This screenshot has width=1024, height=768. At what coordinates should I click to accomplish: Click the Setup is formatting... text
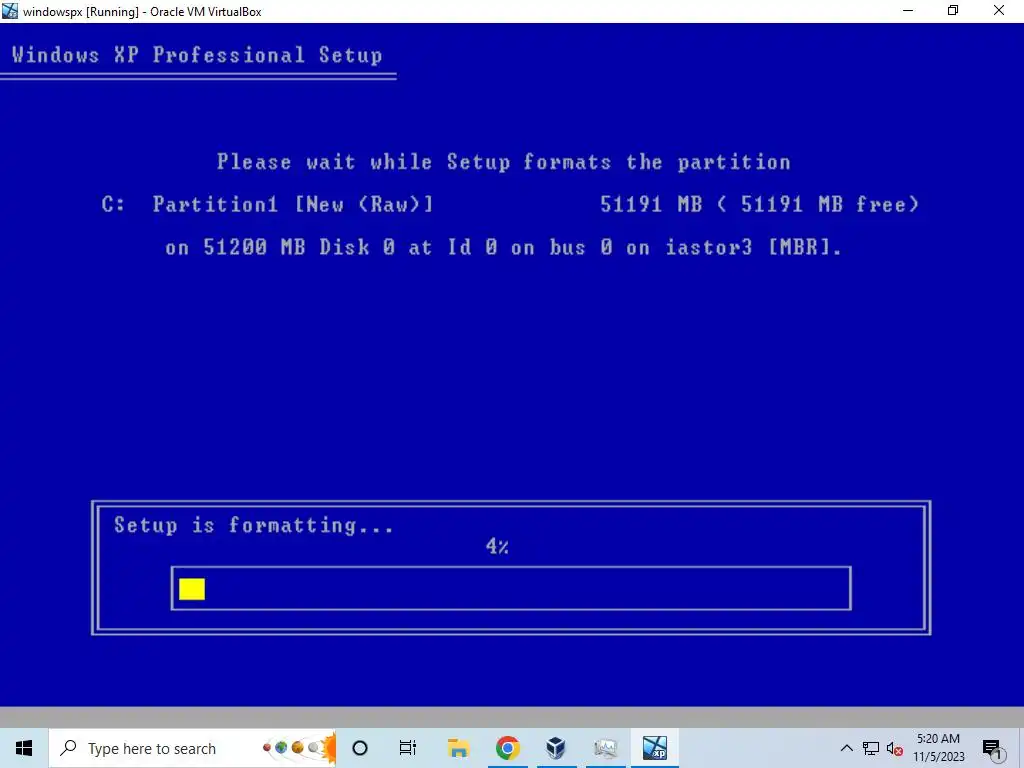coord(253,526)
